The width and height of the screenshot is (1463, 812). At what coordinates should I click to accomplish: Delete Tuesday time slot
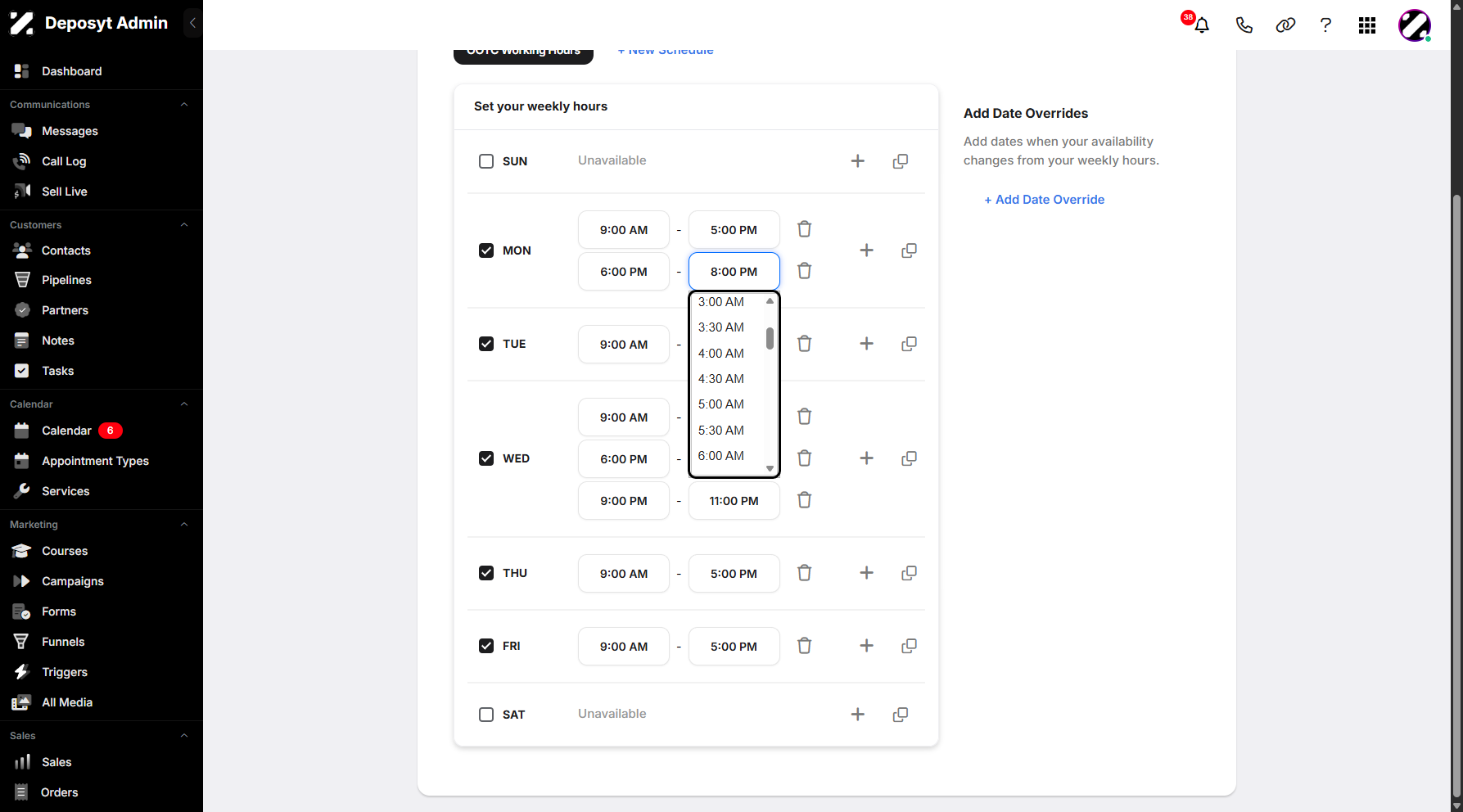[x=805, y=344]
